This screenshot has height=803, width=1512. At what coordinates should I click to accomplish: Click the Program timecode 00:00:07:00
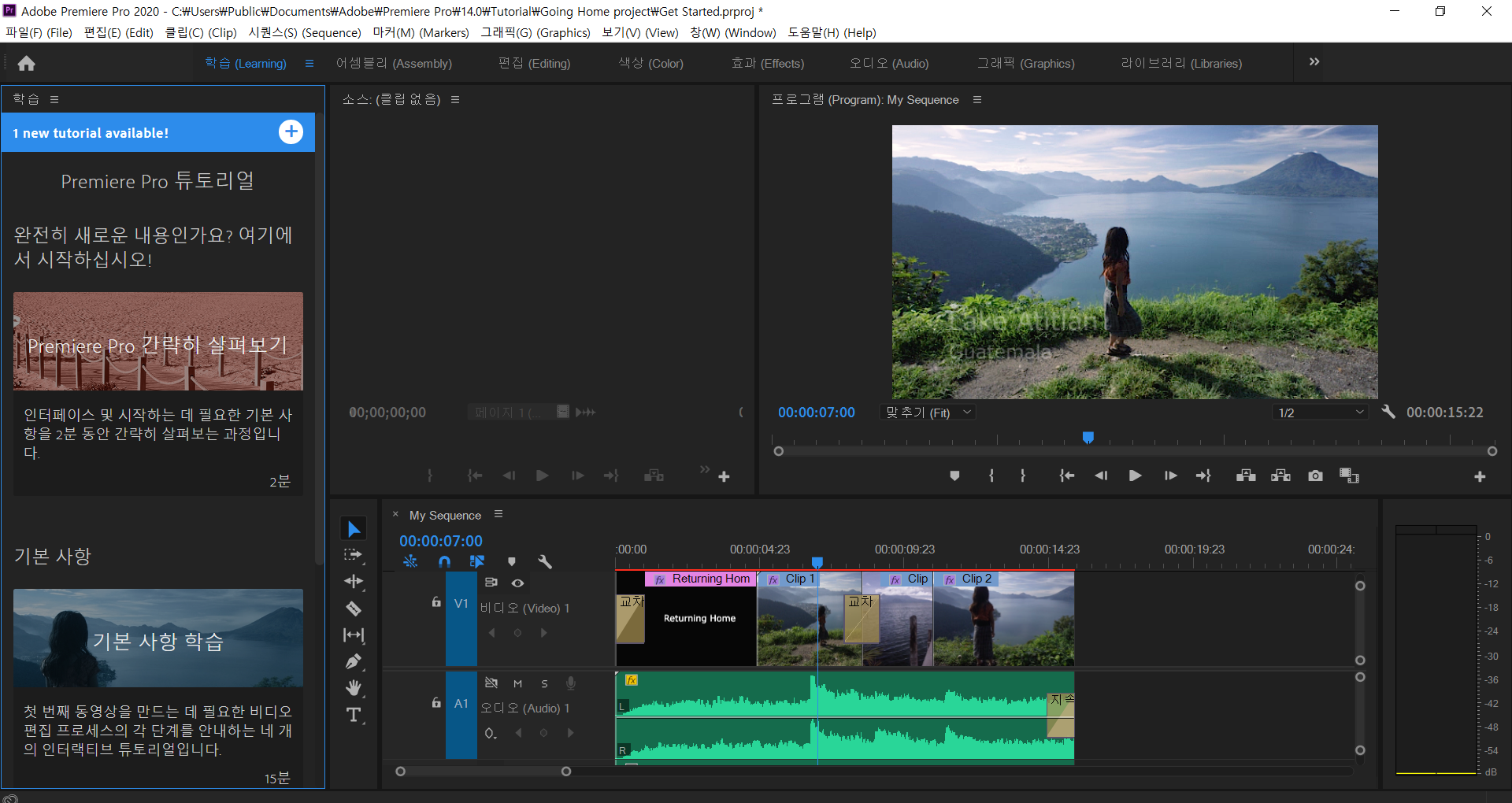pos(816,413)
